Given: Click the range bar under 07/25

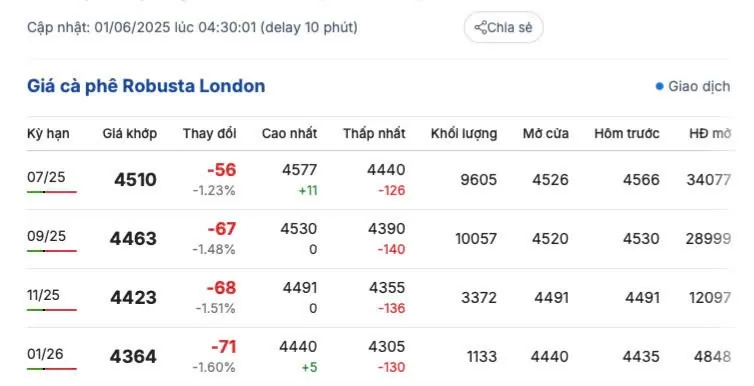Looking at the screenshot, I should click(52, 192).
